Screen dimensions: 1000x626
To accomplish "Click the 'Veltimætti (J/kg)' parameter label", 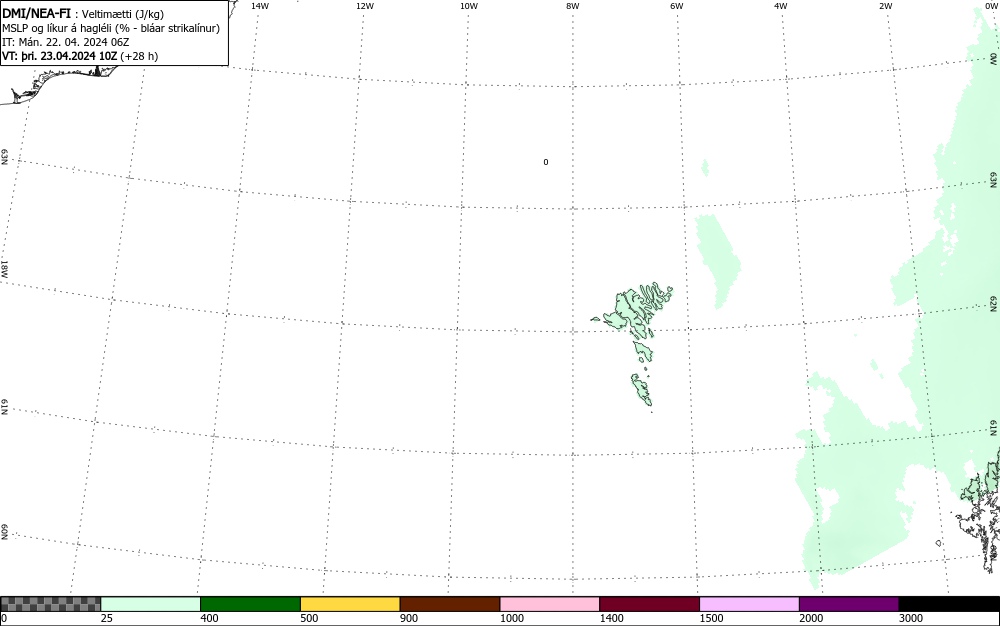I will [122, 15].
